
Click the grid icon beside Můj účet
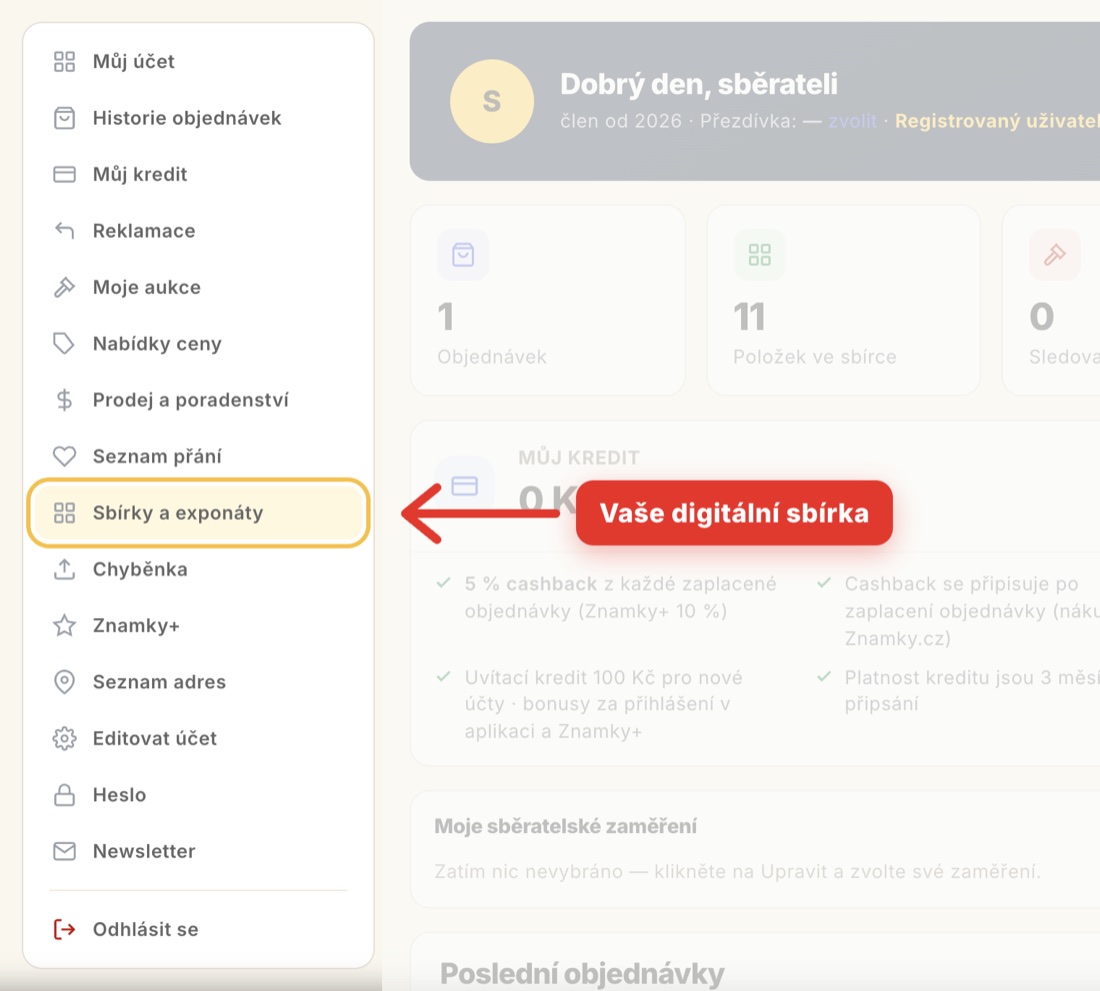pos(64,62)
